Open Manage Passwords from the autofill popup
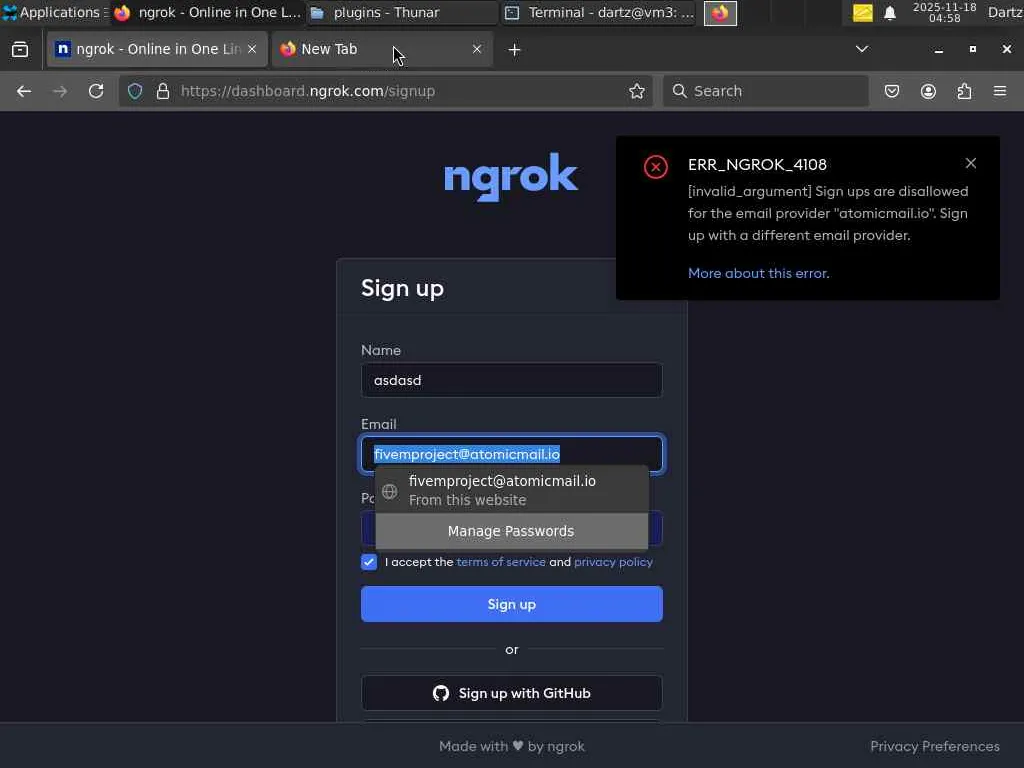The width and height of the screenshot is (1024, 768). [511, 531]
